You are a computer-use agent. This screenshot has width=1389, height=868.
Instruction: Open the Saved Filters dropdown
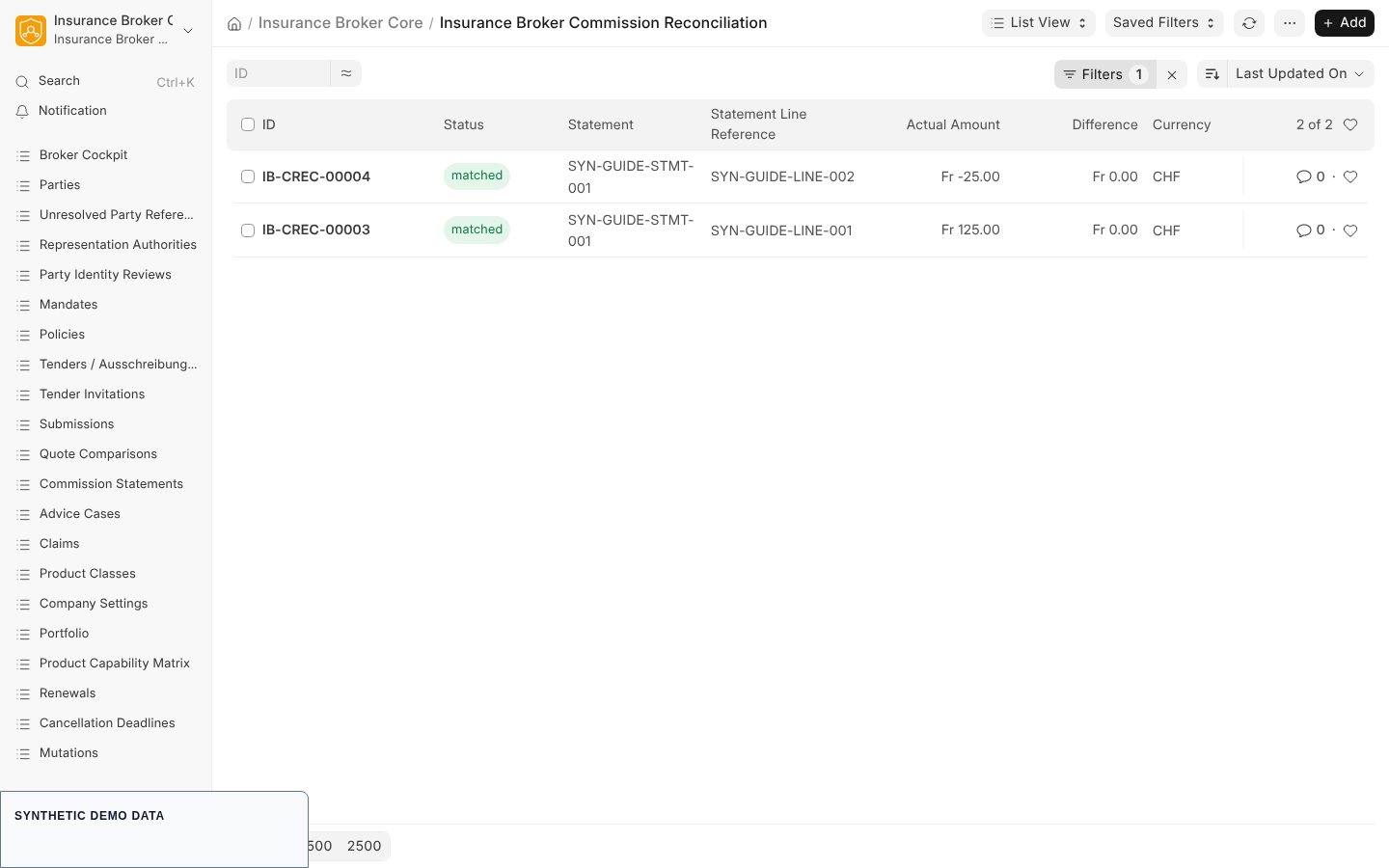pos(1164,23)
